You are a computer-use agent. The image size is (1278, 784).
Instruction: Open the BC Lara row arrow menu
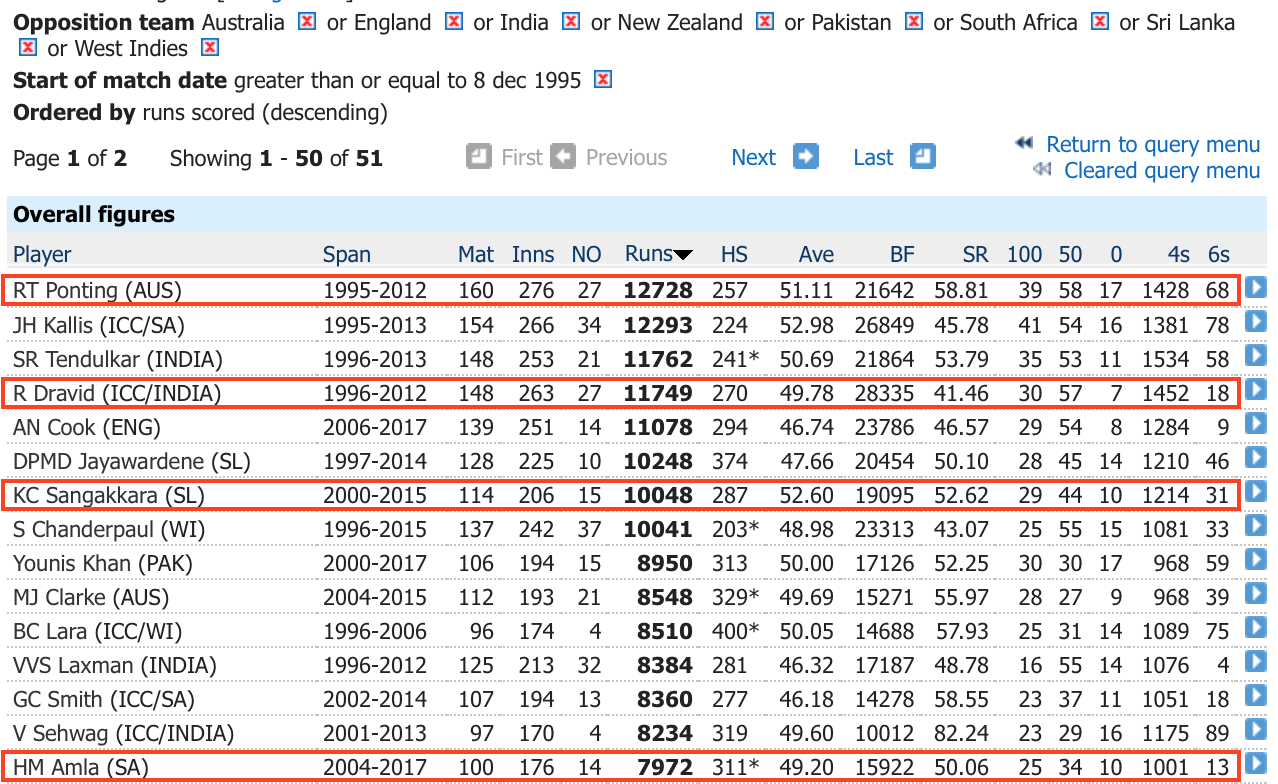1255,628
